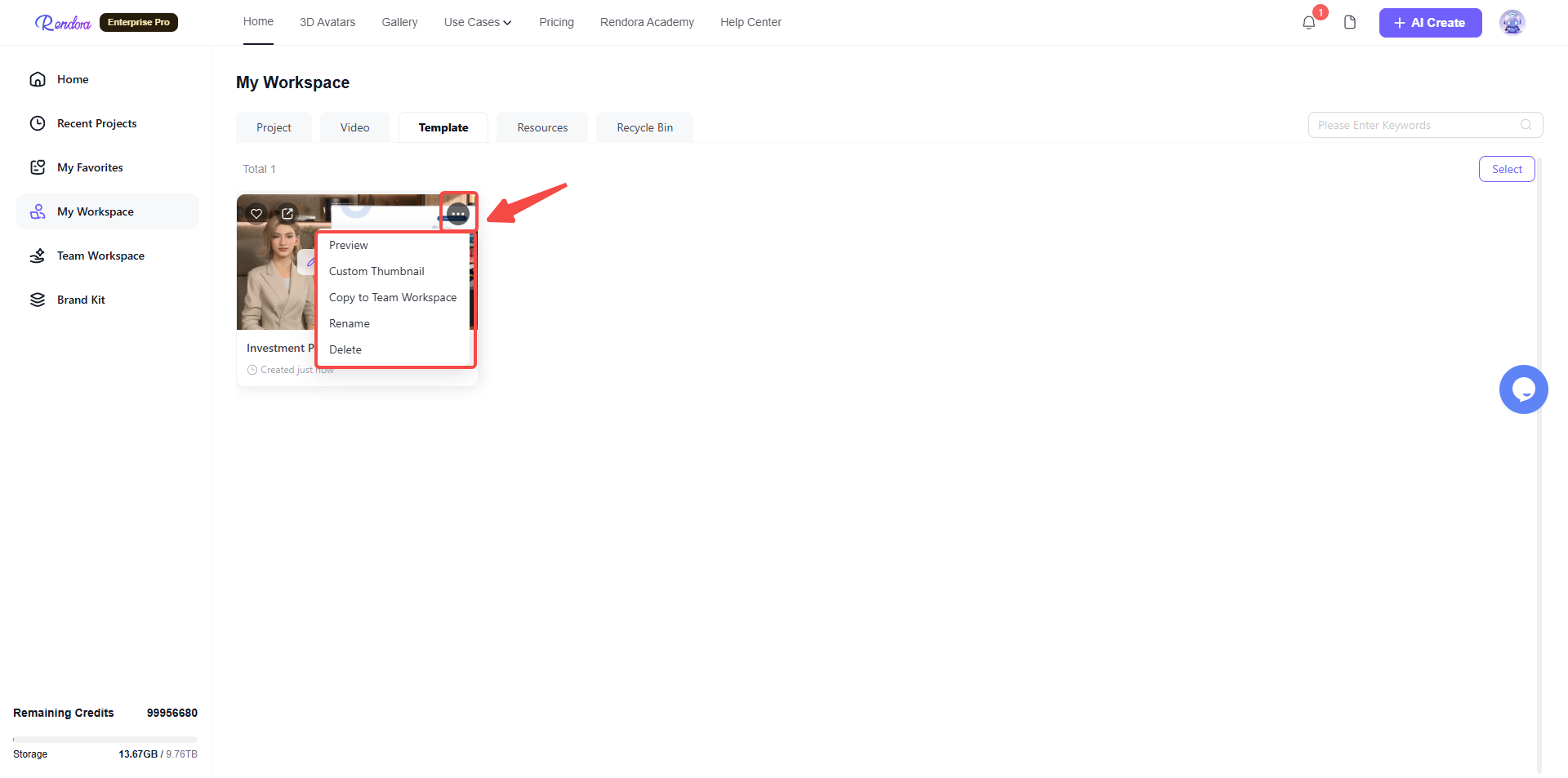Click the page vertical scrollbar
The image size is (1568, 778).
pyautogui.click(x=1539, y=465)
